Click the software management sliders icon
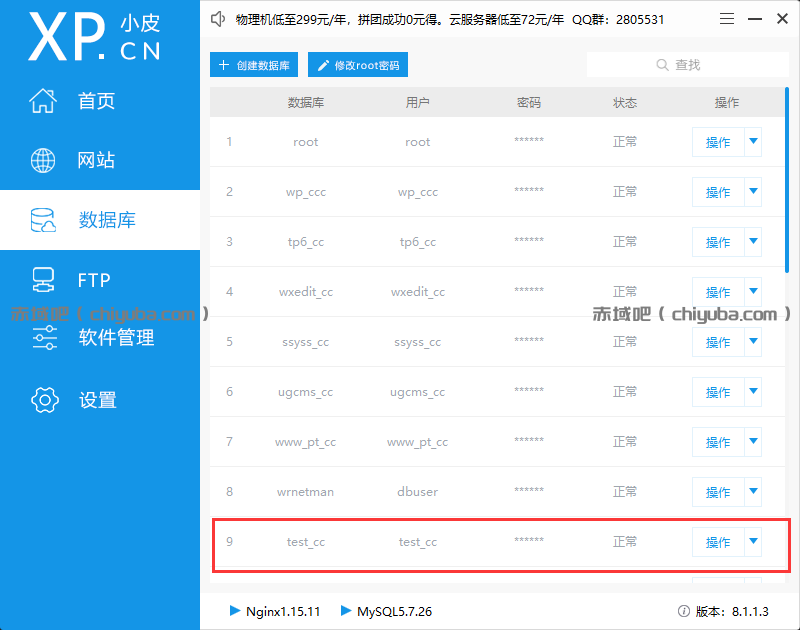800x630 pixels. point(44,337)
